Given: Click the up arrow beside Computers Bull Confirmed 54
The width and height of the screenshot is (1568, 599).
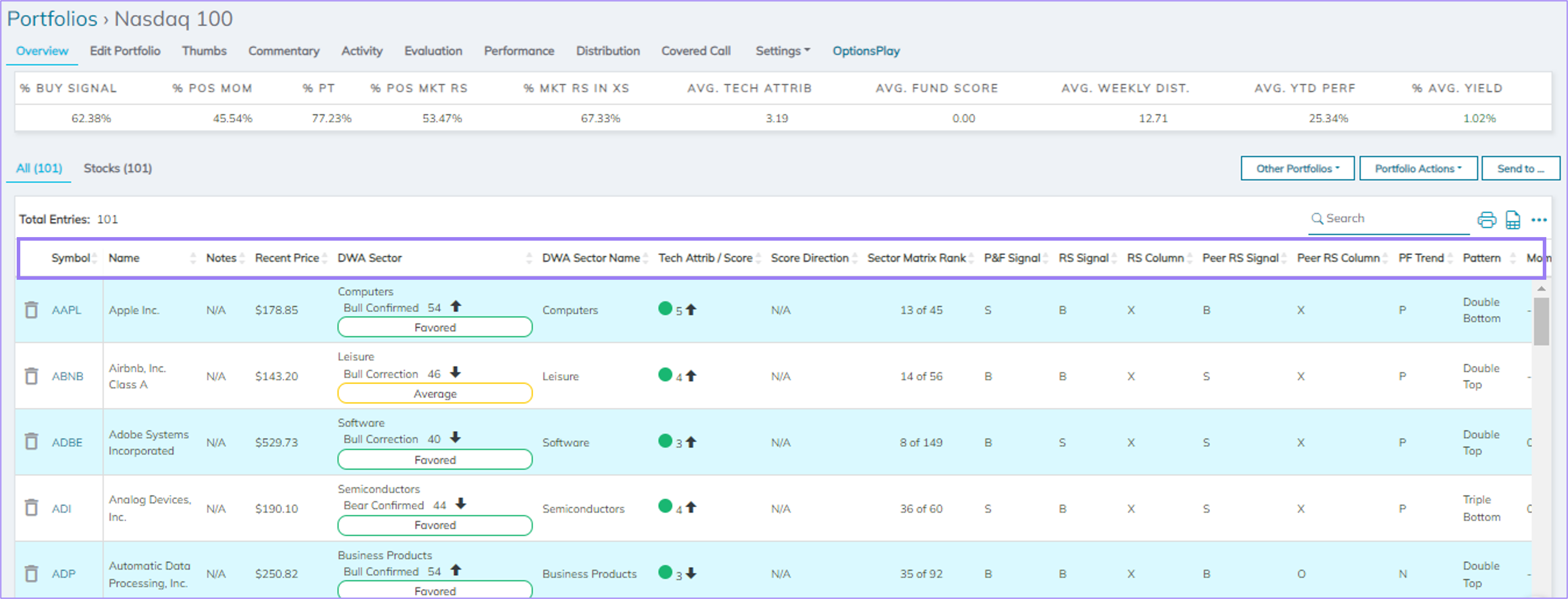Looking at the screenshot, I should pos(456,306).
